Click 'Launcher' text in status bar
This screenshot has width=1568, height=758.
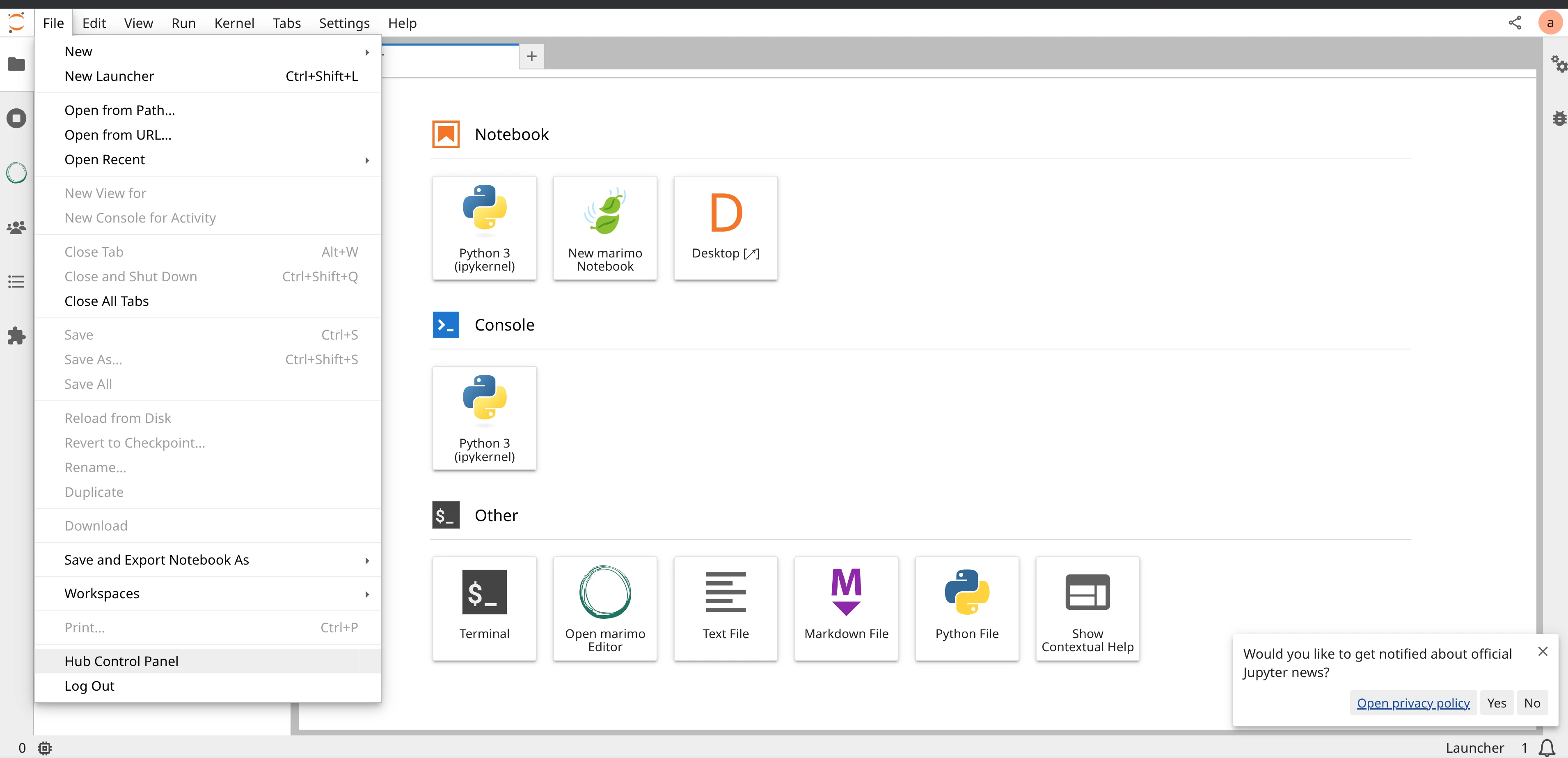pyautogui.click(x=1475, y=748)
